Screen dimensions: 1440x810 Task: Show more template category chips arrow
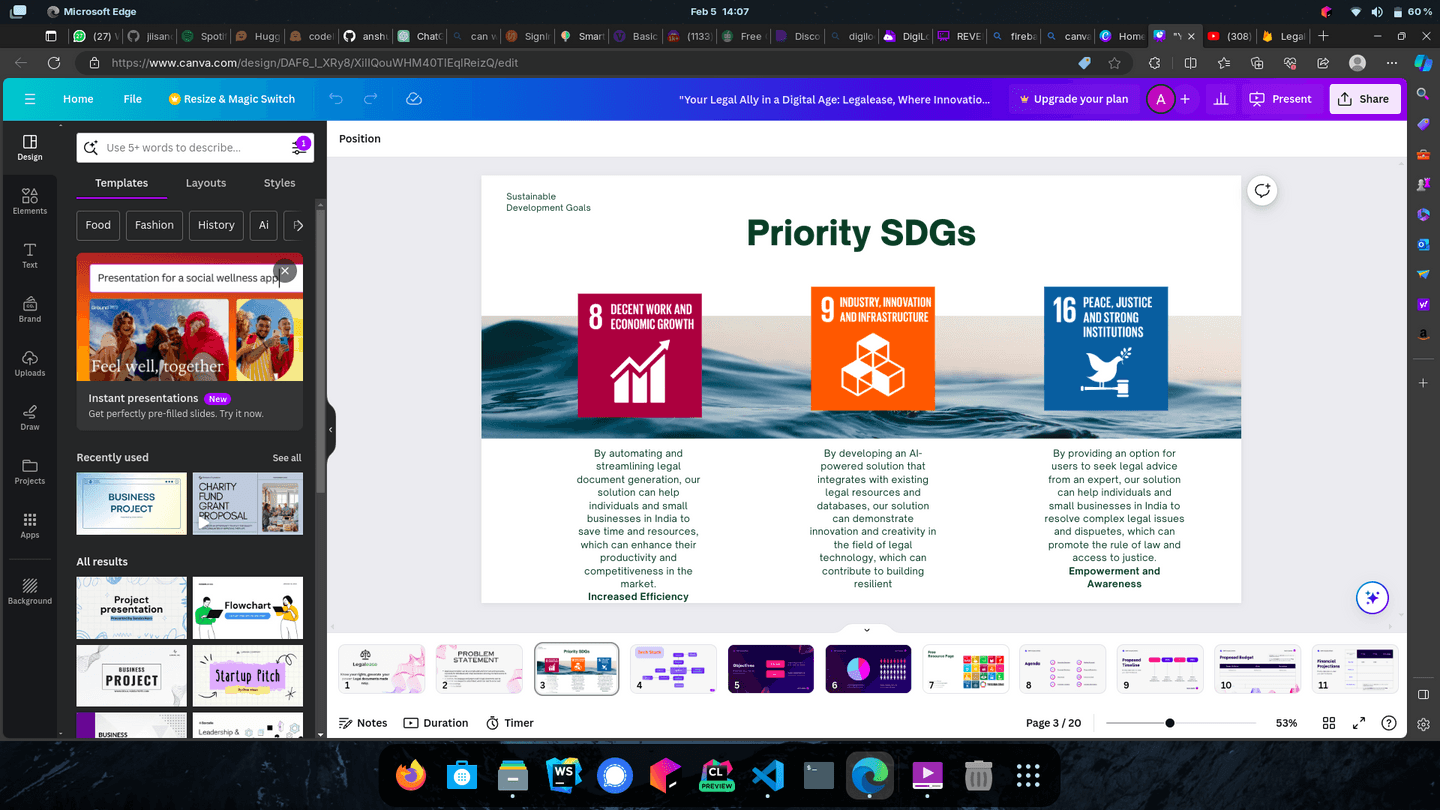(297, 225)
